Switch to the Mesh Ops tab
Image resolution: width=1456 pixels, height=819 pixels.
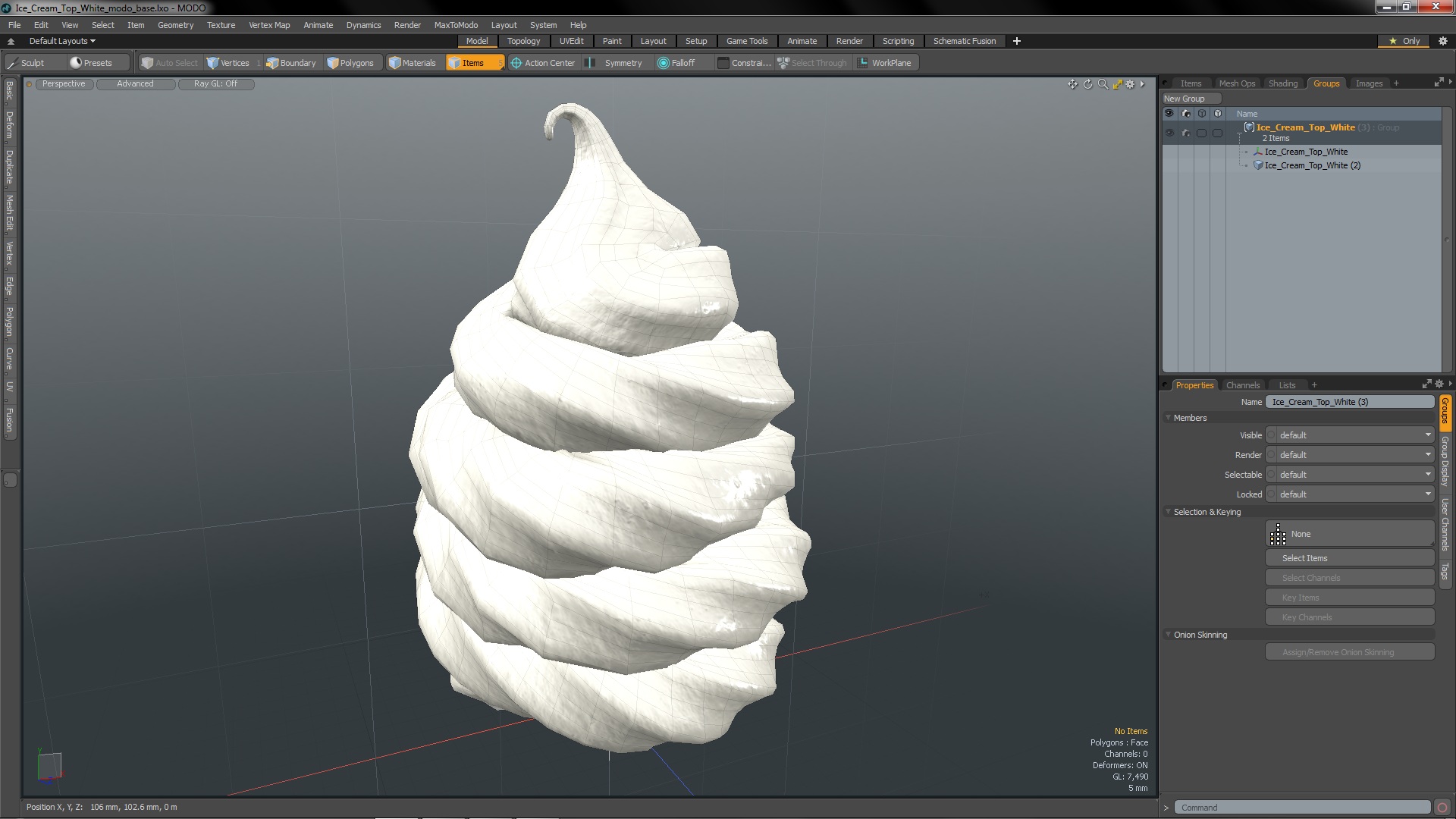pyautogui.click(x=1237, y=83)
